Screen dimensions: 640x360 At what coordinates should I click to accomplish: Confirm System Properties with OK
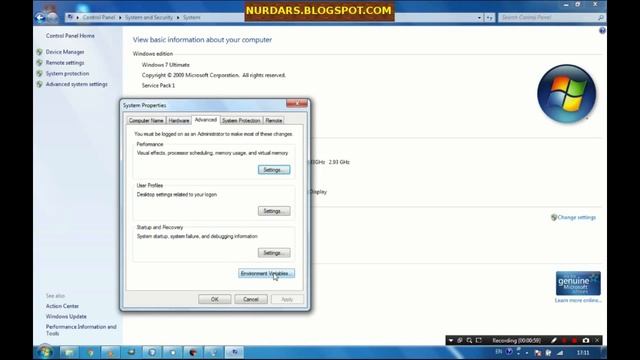(215, 299)
